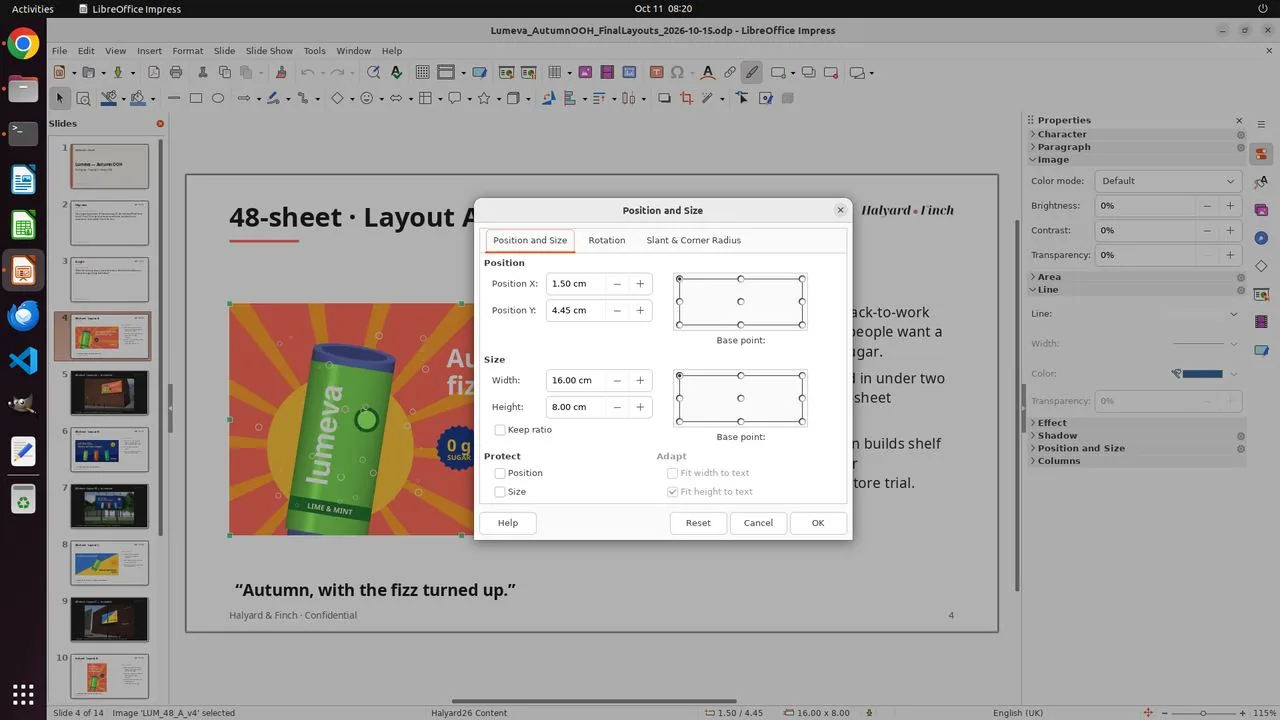The image size is (1280, 720).
Task: Switch to Slant & Corner Radius tab
Action: pos(694,240)
